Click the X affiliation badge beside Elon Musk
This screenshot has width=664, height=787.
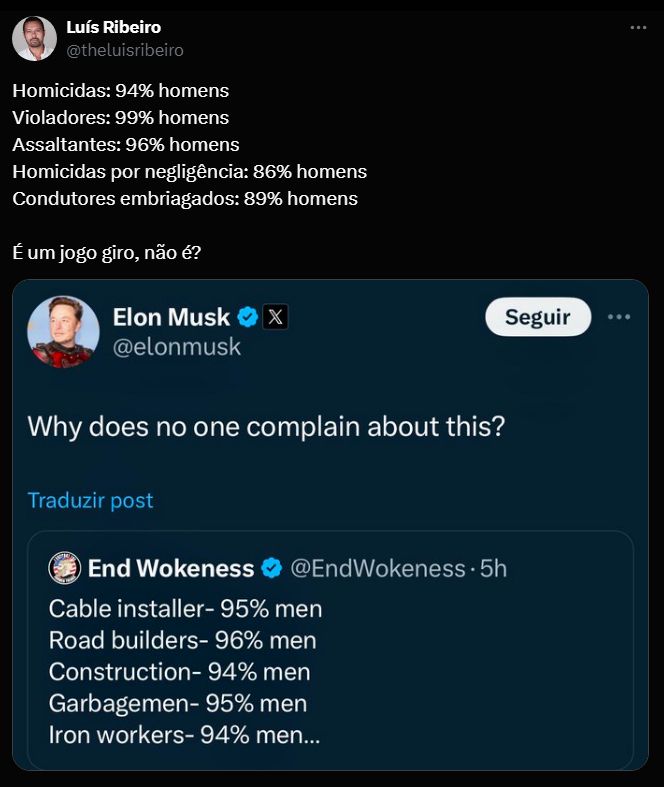click(276, 318)
